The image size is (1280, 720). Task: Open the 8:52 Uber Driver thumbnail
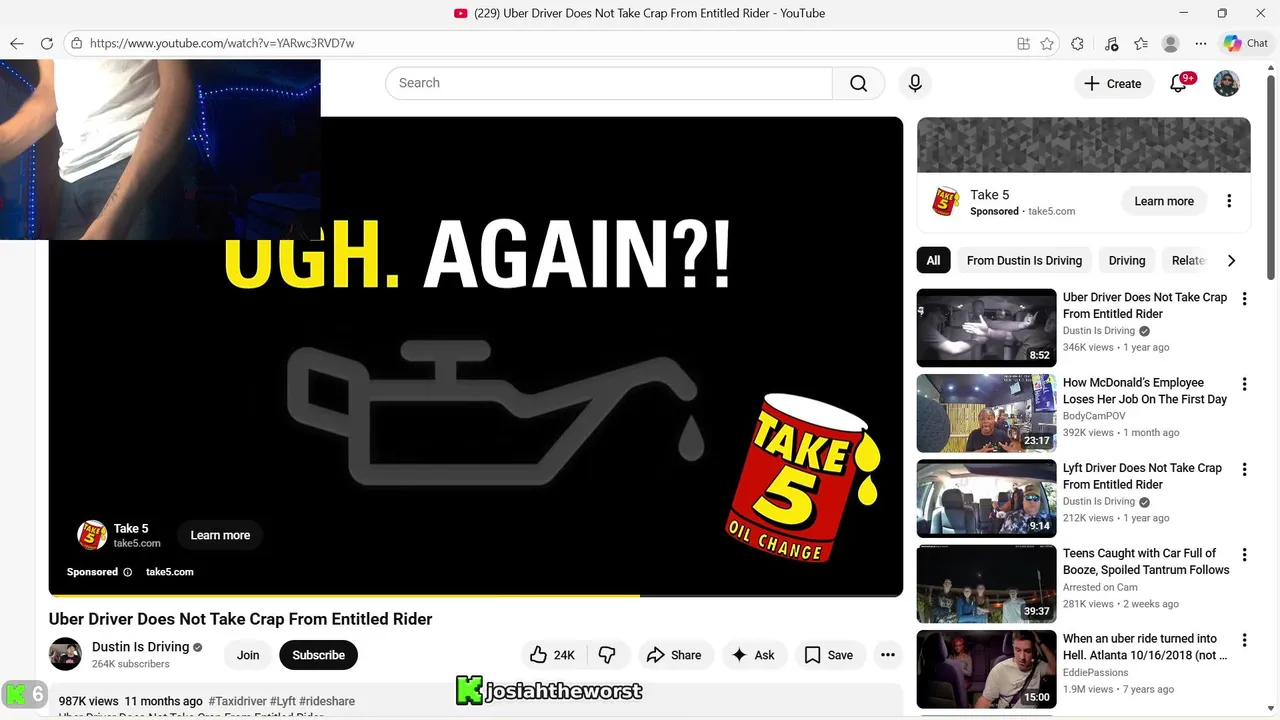[986, 328]
